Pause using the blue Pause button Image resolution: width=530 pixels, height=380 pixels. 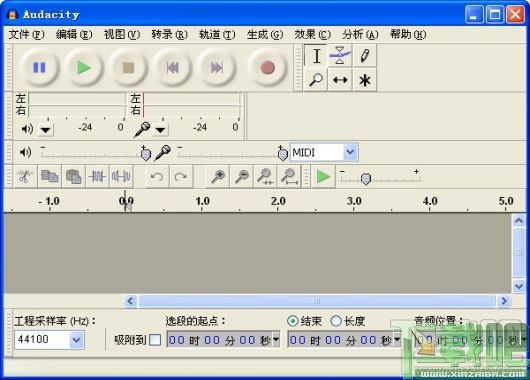(x=39, y=68)
